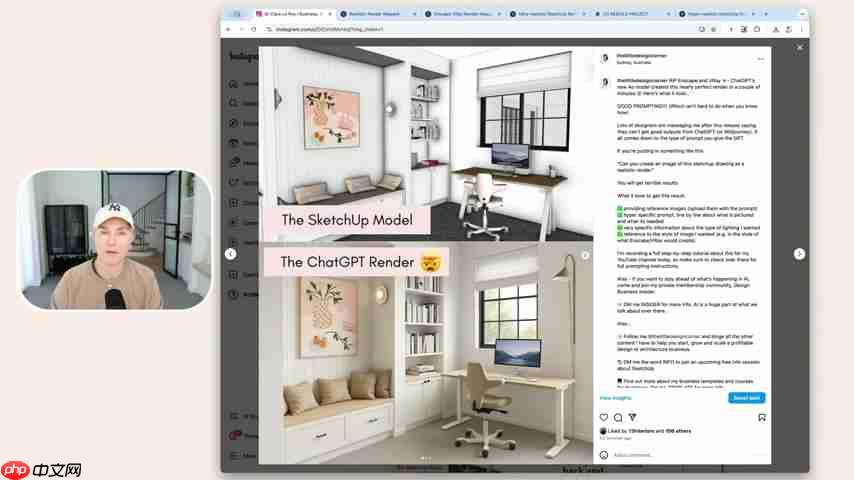Screen dimensions: 854x480
Task: Switch to the sixth browser tab
Action: (x=716, y=14)
